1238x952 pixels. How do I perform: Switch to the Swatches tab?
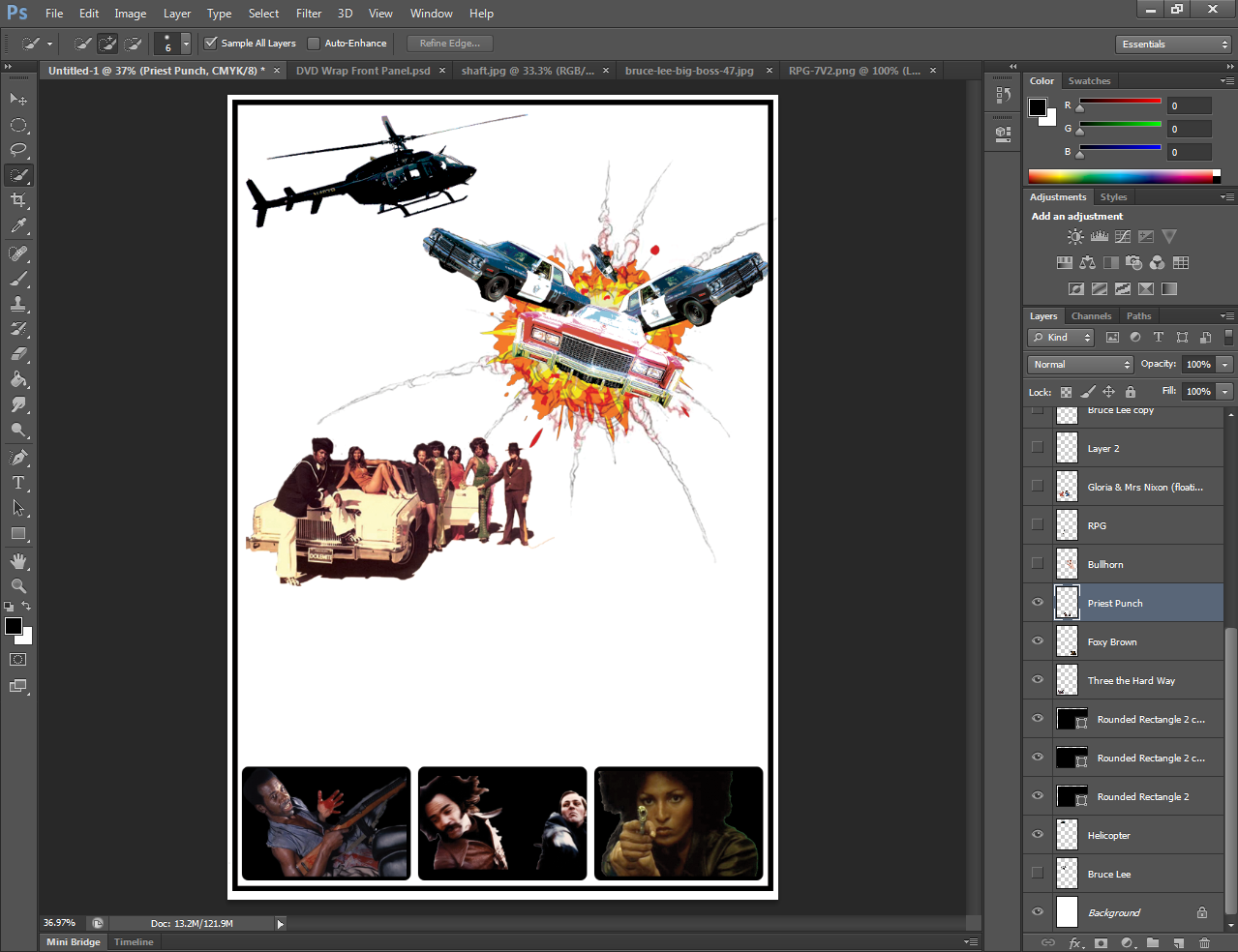coord(1089,81)
